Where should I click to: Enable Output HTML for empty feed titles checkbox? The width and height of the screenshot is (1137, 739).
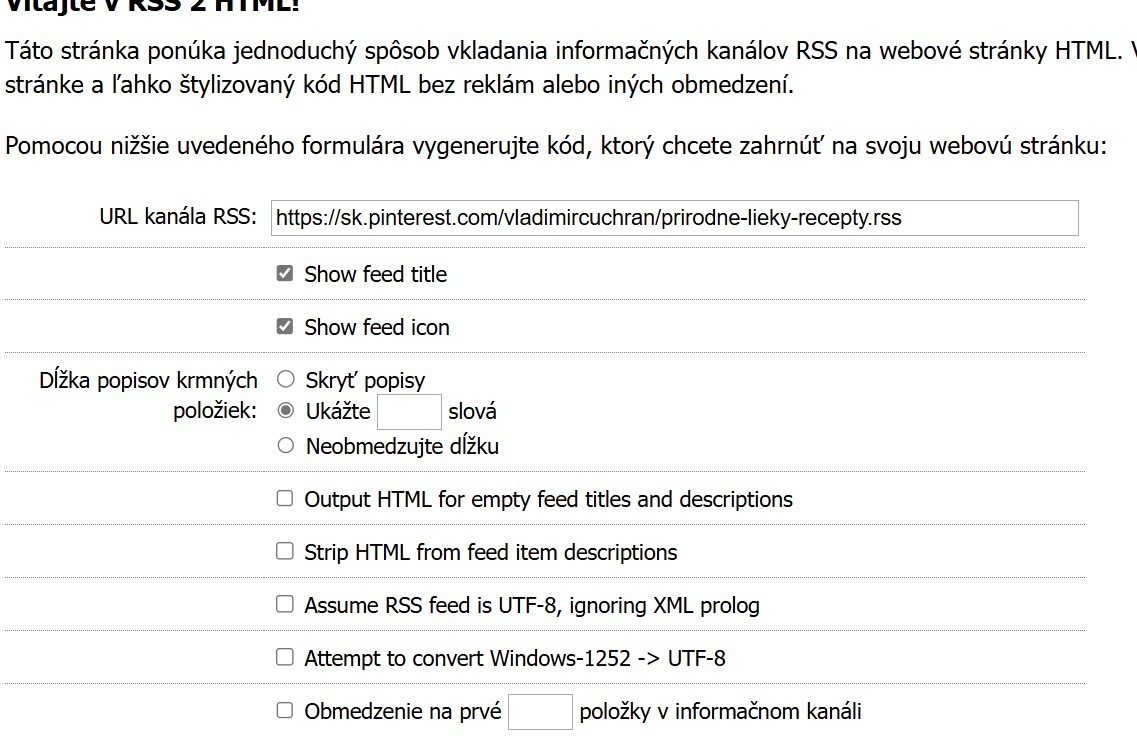point(285,498)
